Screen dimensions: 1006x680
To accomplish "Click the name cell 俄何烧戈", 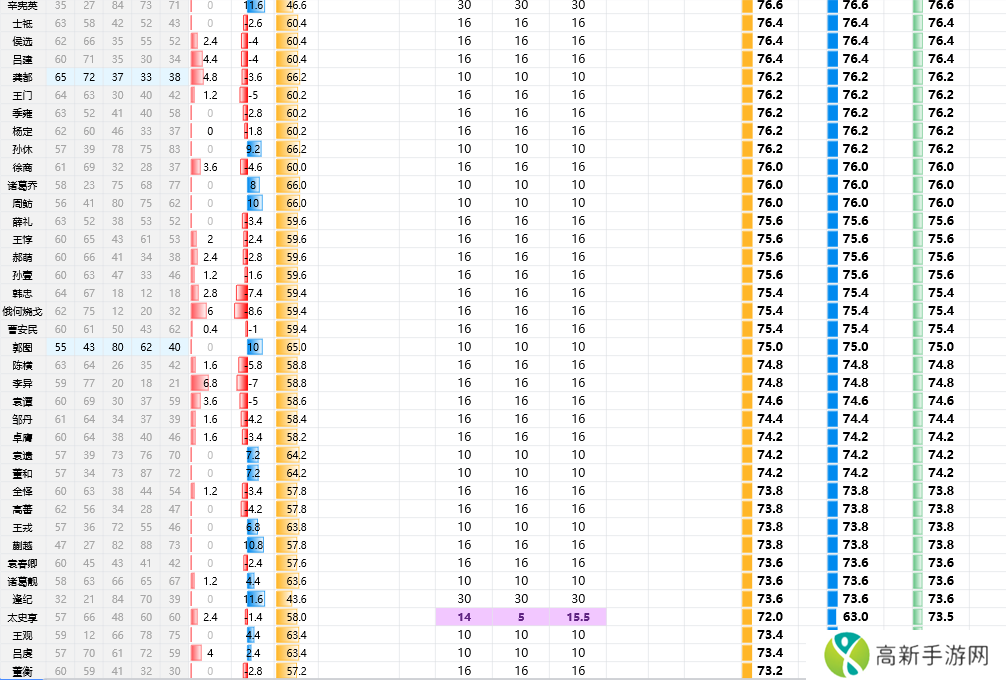I will tap(22, 311).
